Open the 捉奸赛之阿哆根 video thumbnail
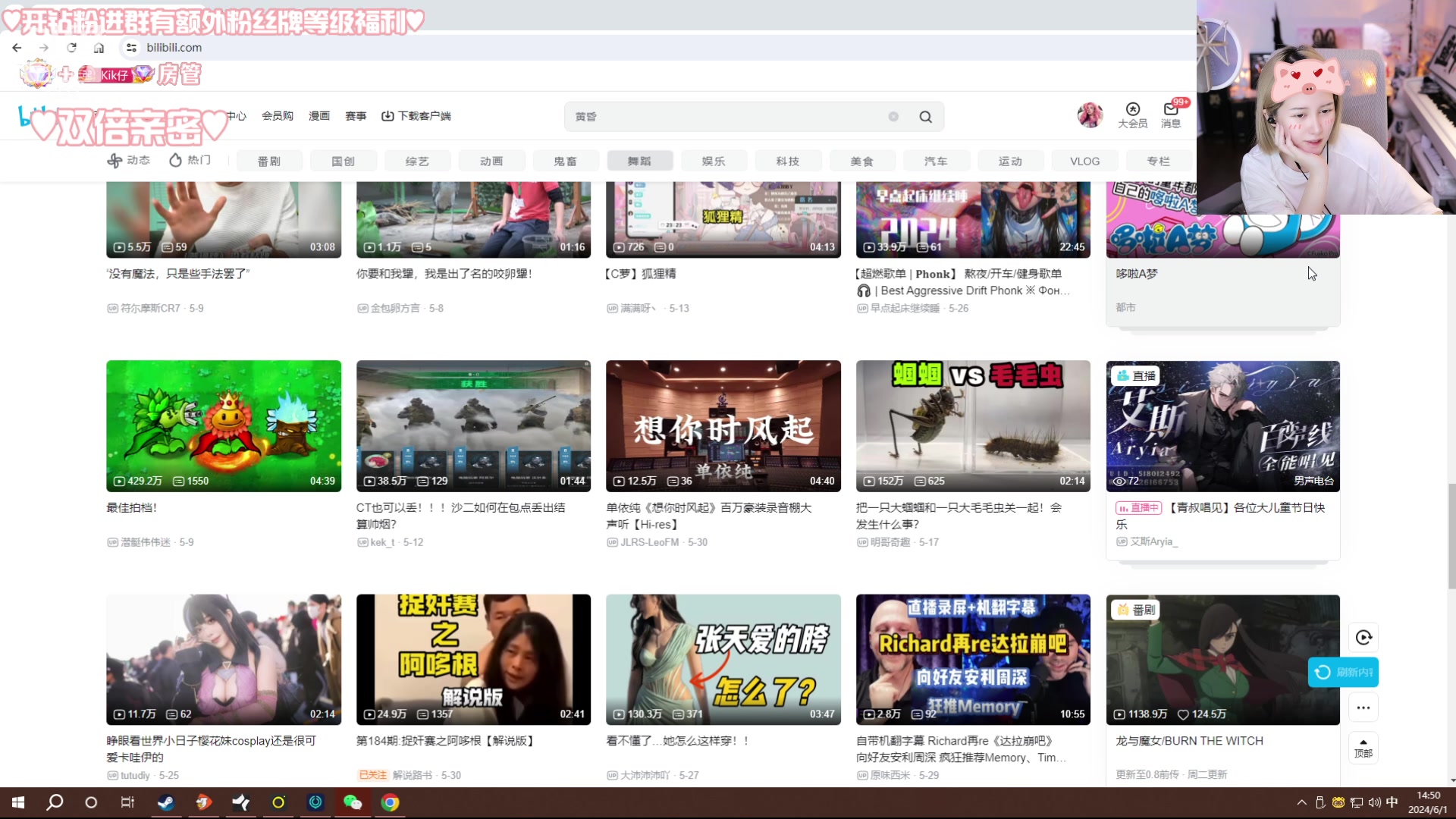The width and height of the screenshot is (1456, 819). point(473,660)
